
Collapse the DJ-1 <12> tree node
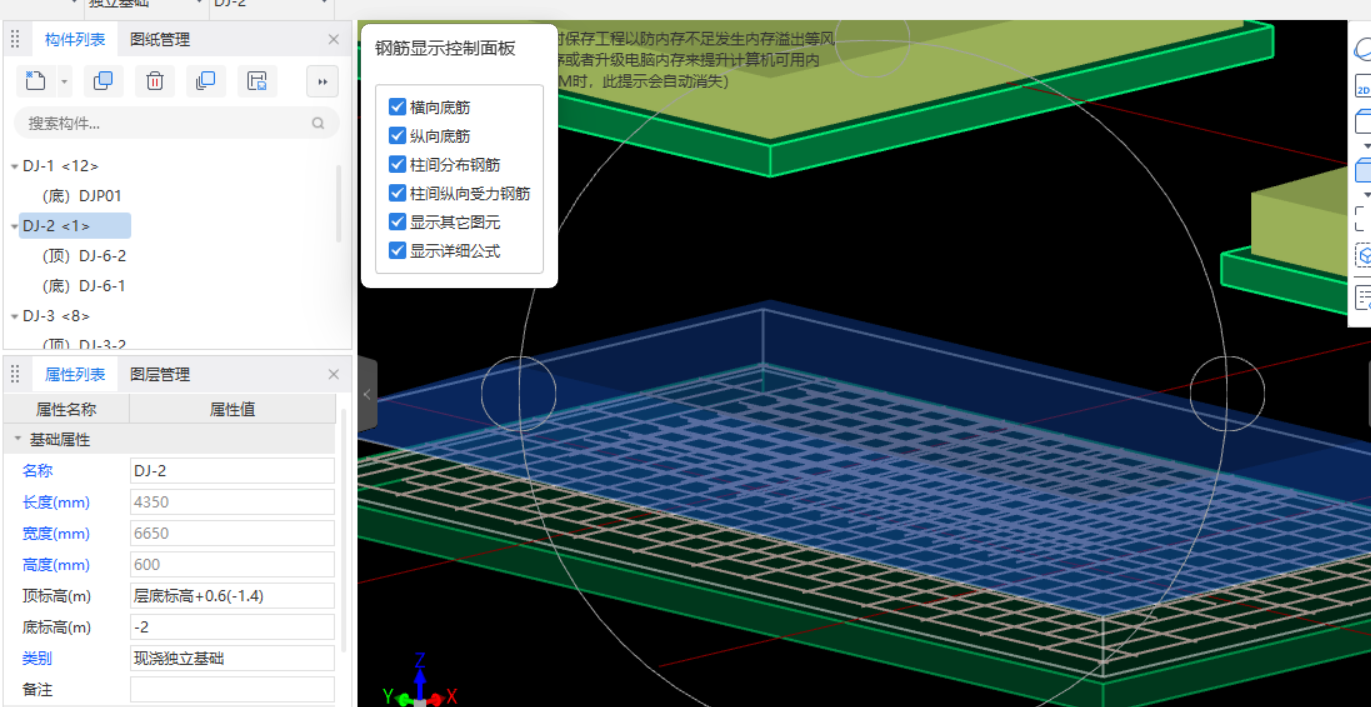point(14,166)
